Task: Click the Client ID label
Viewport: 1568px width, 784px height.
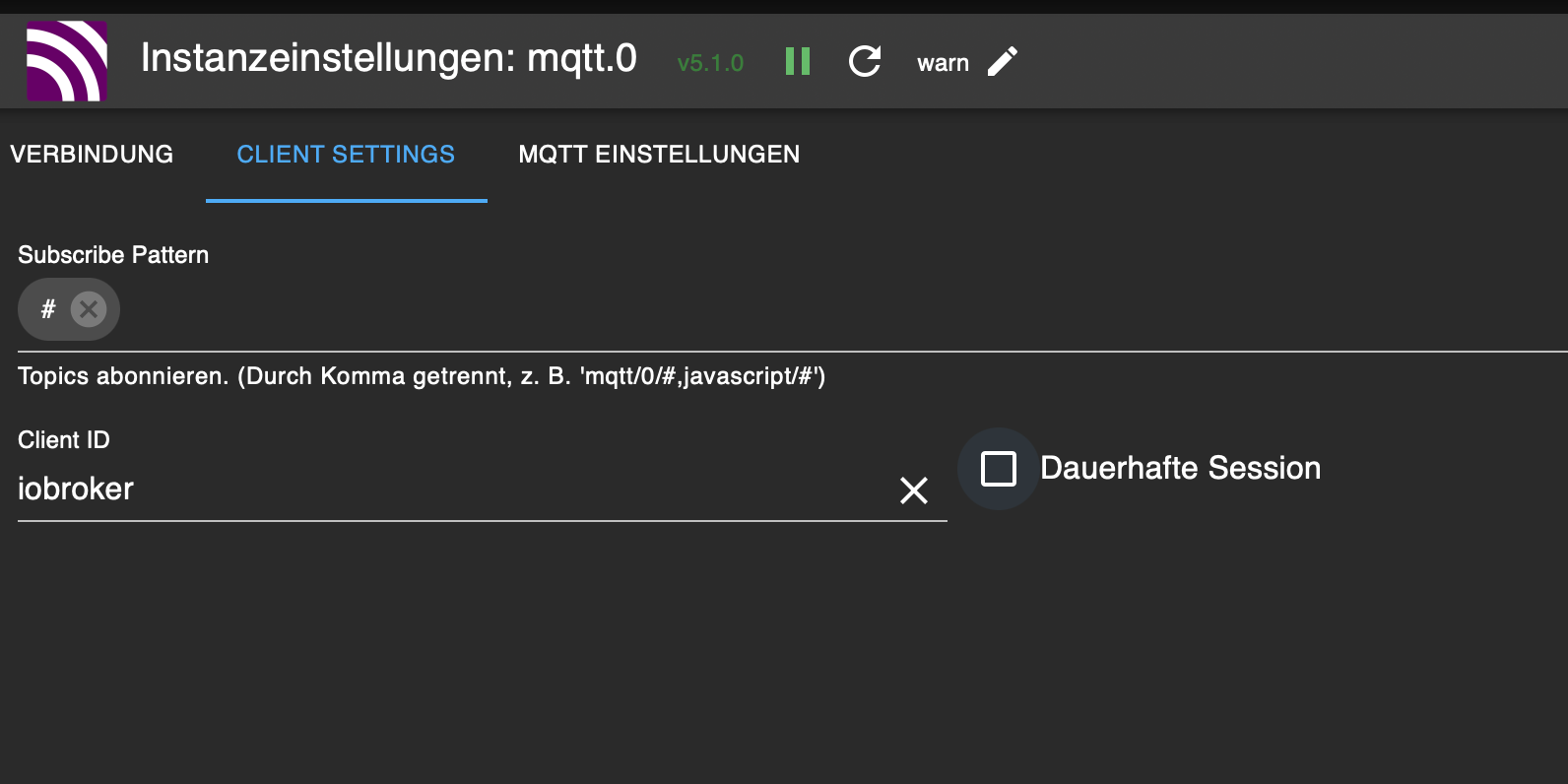Action: pyautogui.click(x=64, y=440)
